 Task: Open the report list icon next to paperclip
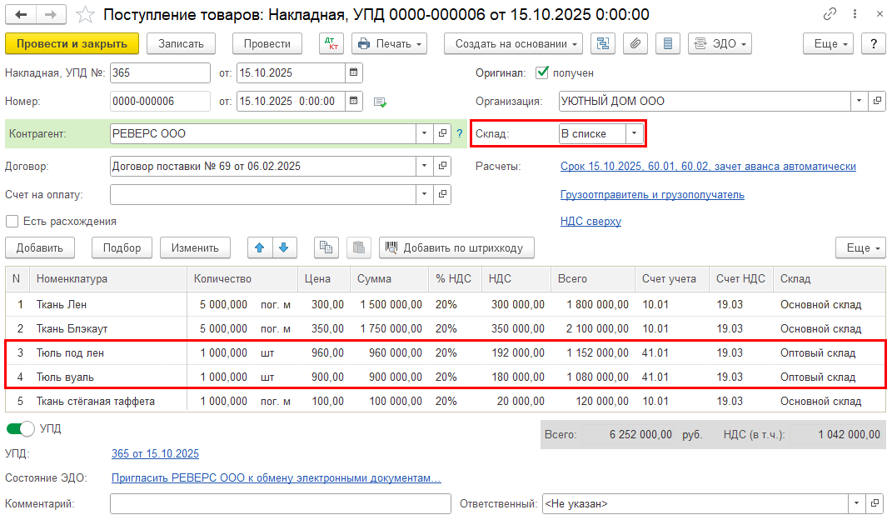click(668, 44)
